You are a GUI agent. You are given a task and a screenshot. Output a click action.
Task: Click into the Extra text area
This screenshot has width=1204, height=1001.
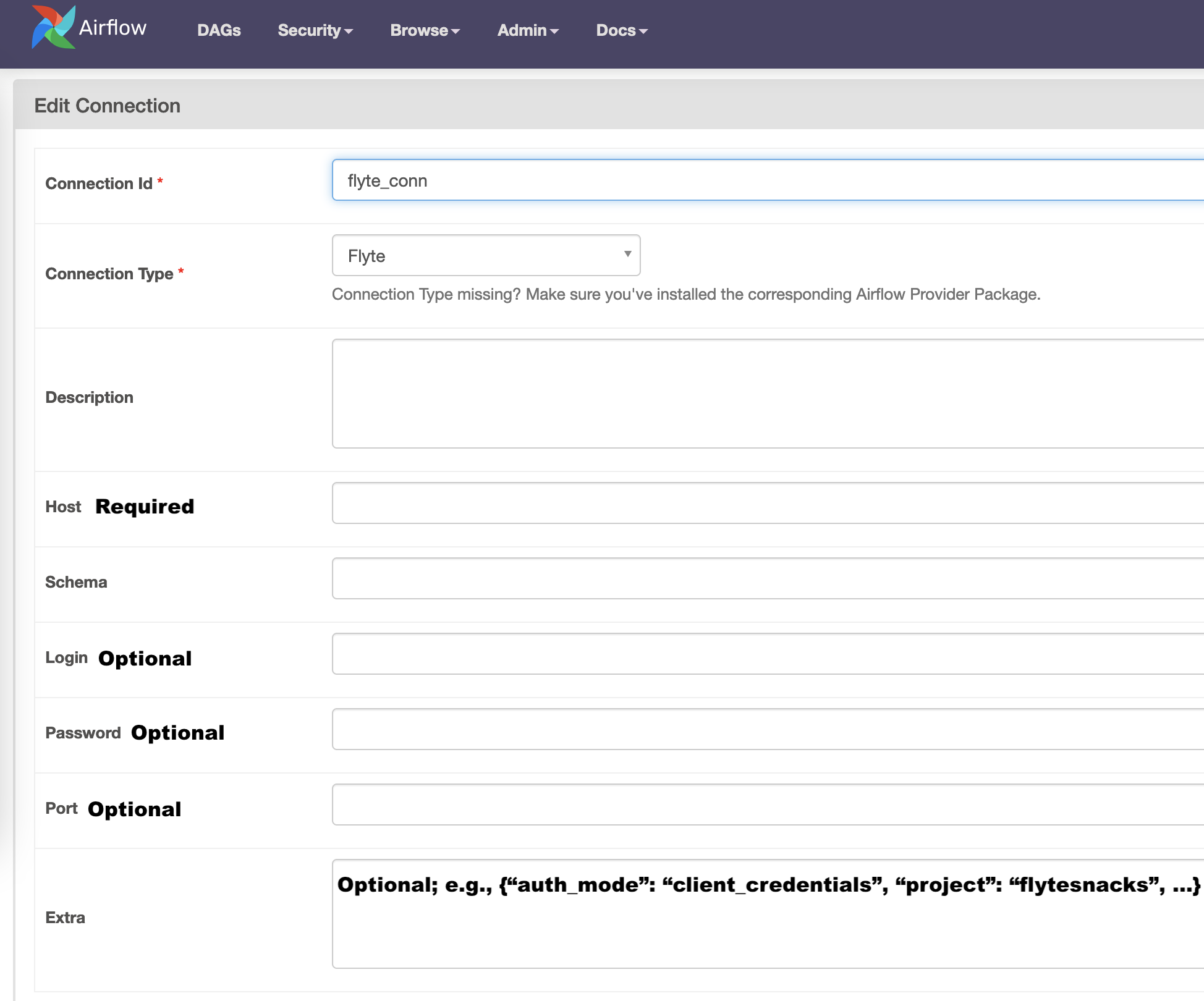(766, 927)
